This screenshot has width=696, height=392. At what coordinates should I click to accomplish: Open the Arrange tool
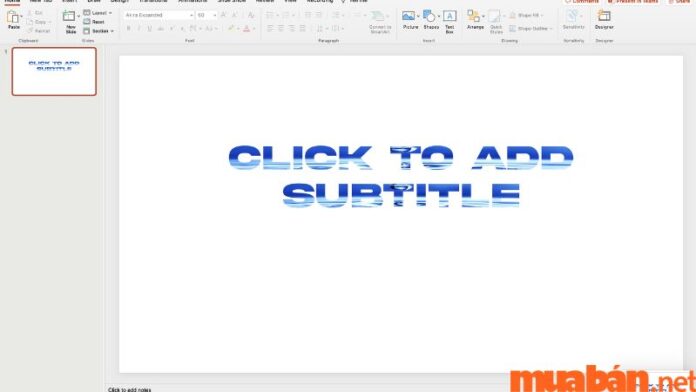pos(475,20)
